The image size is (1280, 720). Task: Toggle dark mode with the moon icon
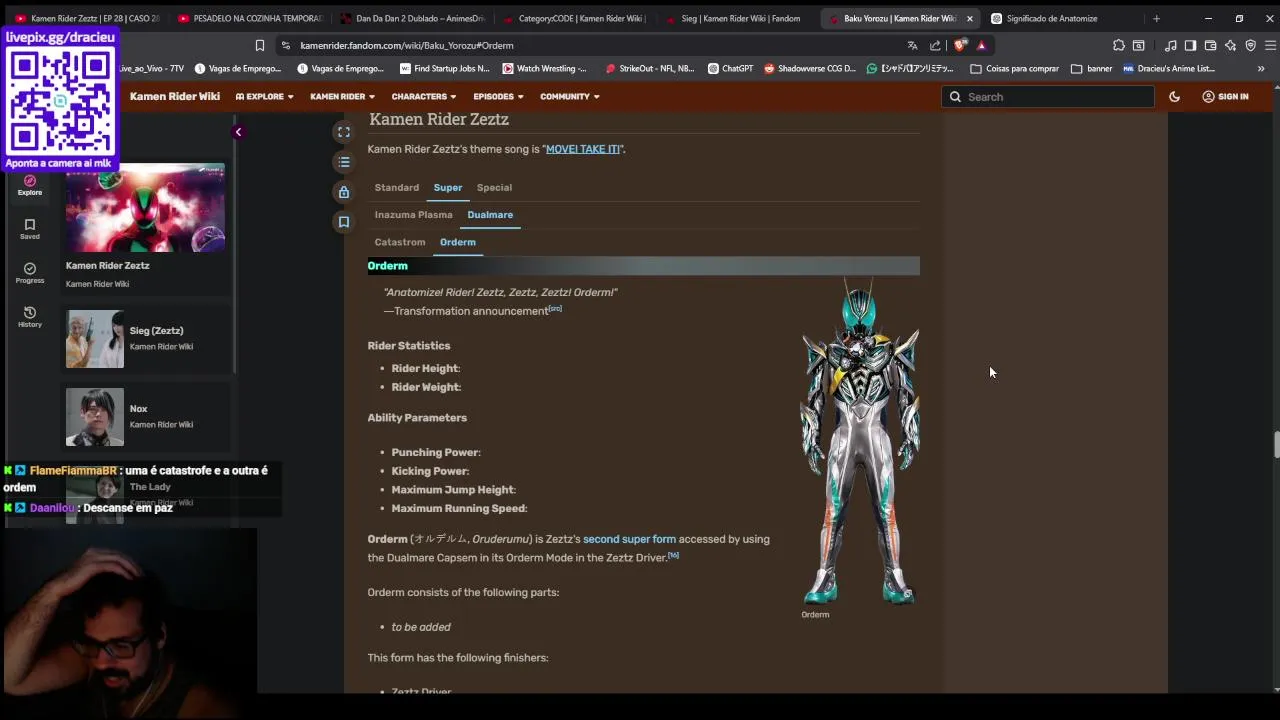click(1175, 97)
